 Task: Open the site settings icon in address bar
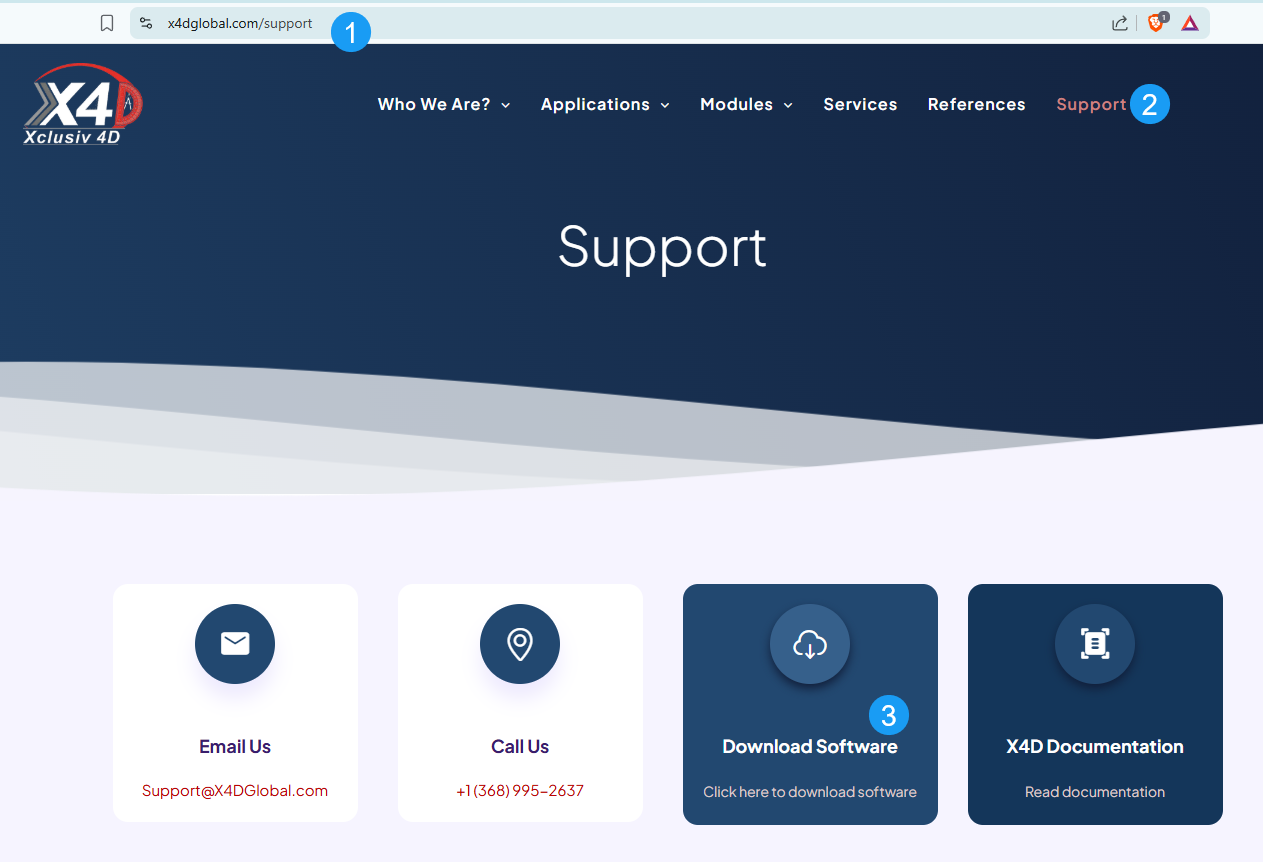[146, 23]
